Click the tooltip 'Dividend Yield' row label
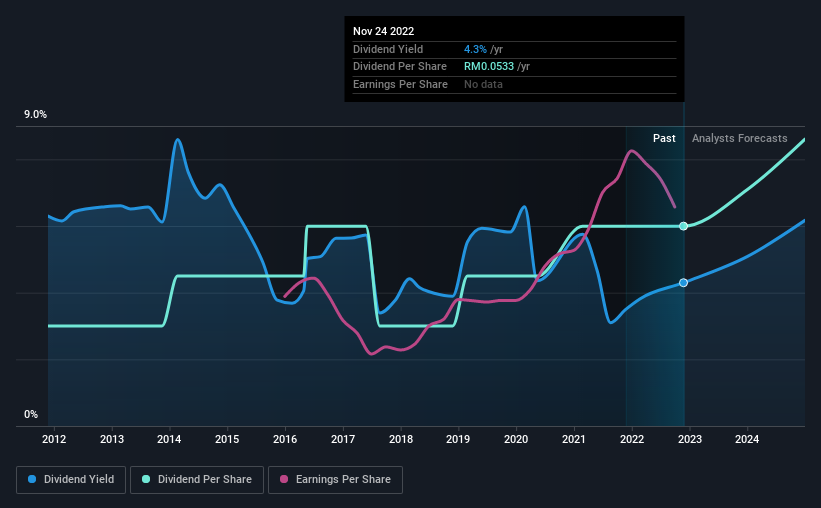The height and width of the screenshot is (508, 821). (388, 49)
